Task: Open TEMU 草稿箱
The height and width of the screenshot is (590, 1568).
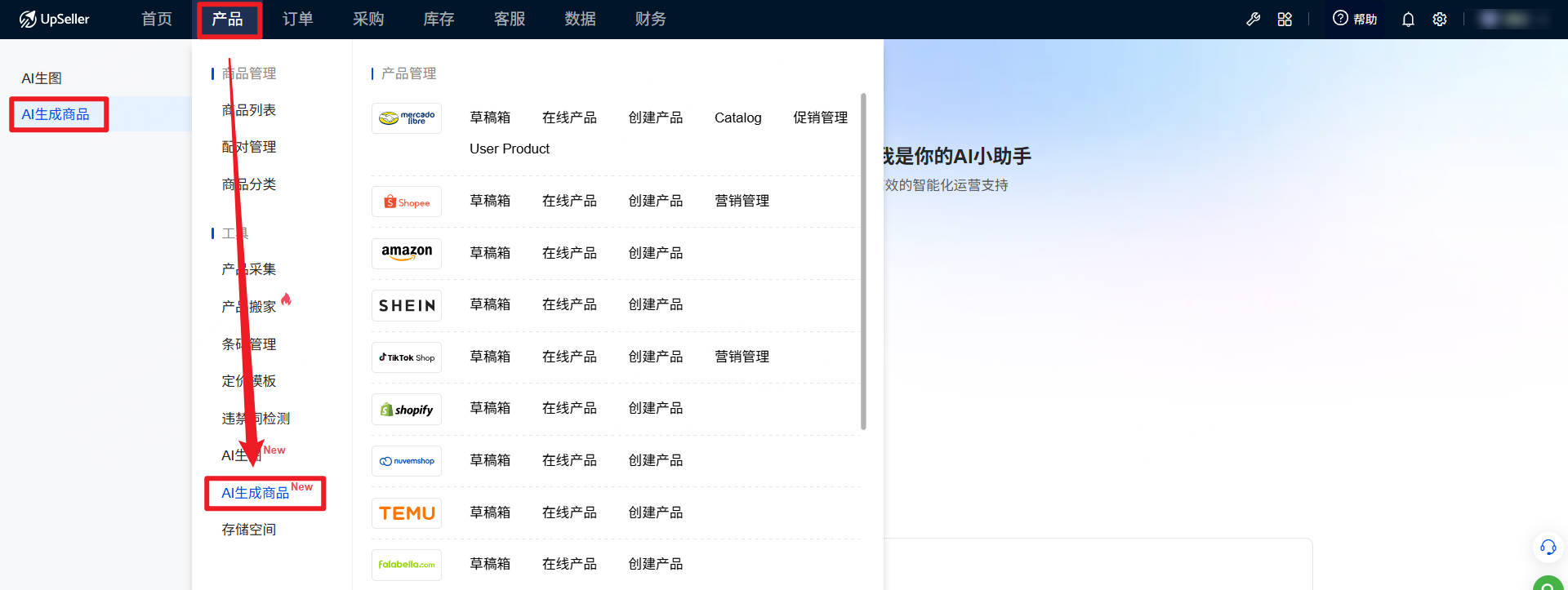Action: 490,512
